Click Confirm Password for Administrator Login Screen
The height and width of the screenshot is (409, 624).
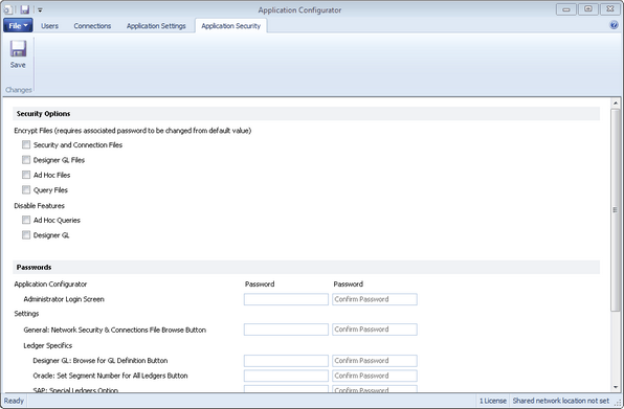point(374,299)
